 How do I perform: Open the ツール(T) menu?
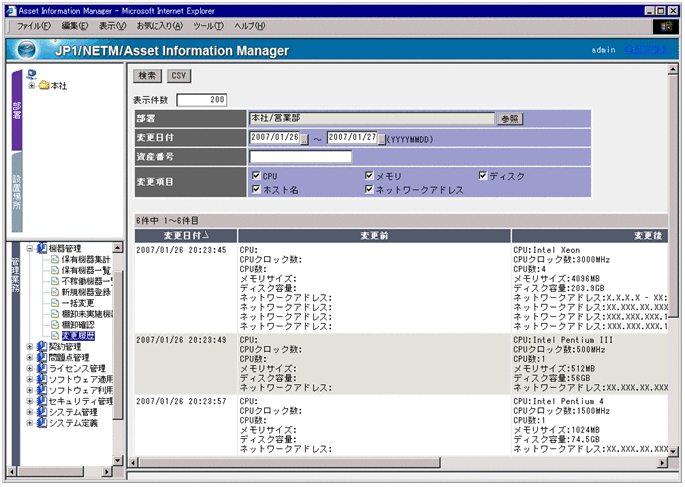tap(208, 24)
